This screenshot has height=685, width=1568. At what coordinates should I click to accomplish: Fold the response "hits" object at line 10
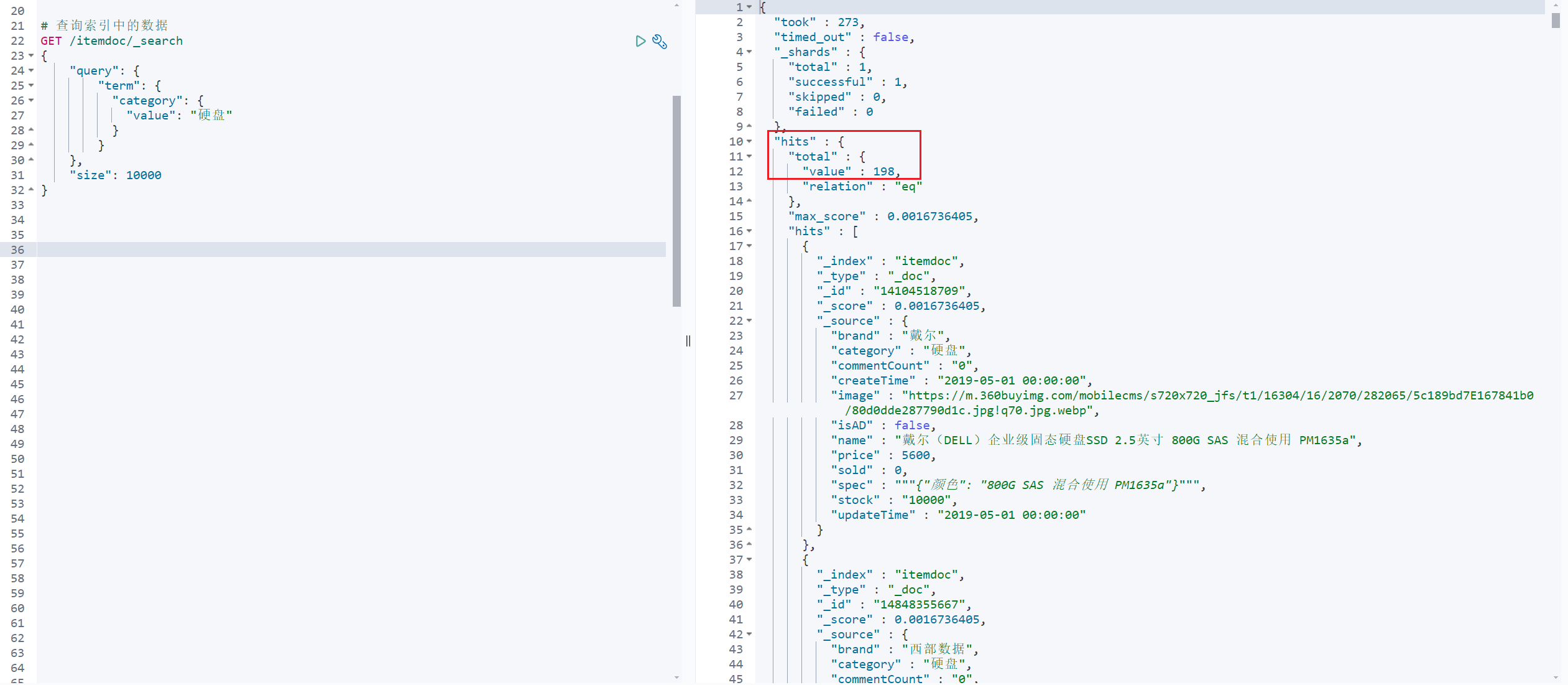click(x=749, y=141)
